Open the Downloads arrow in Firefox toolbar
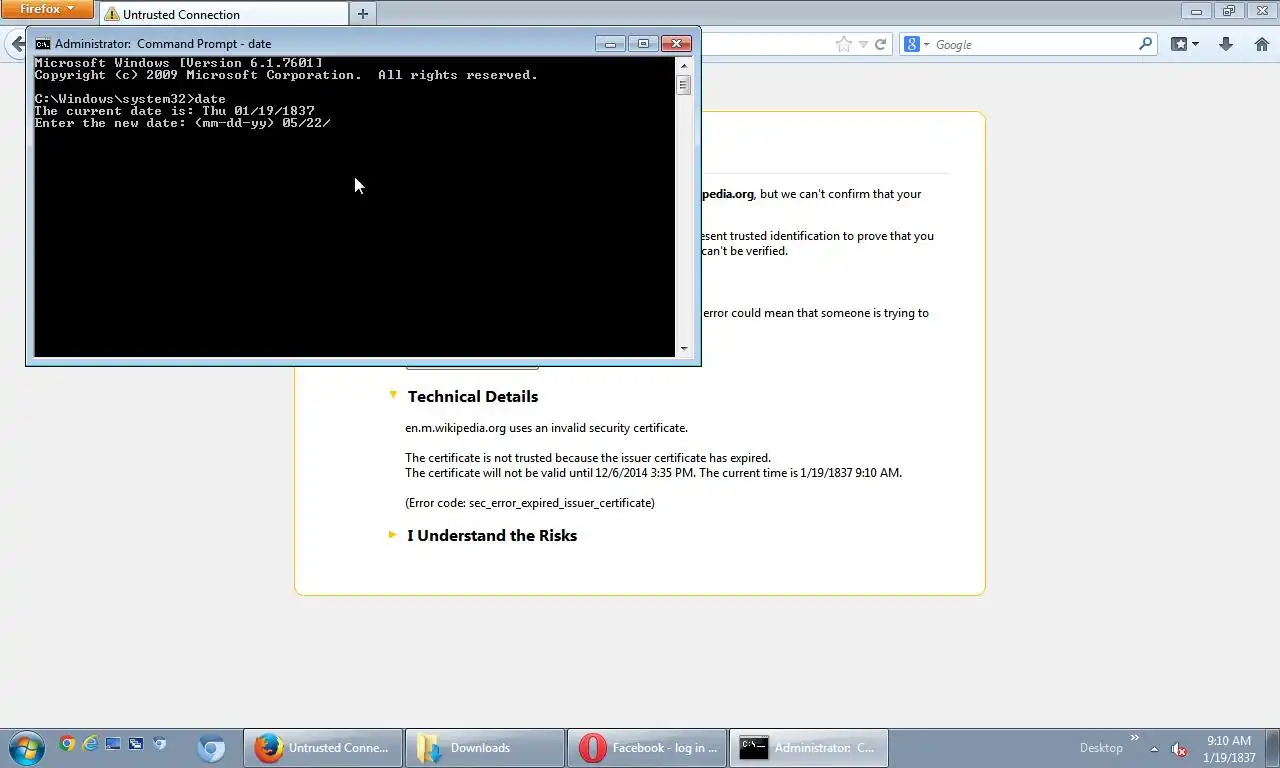 pyautogui.click(x=1226, y=44)
